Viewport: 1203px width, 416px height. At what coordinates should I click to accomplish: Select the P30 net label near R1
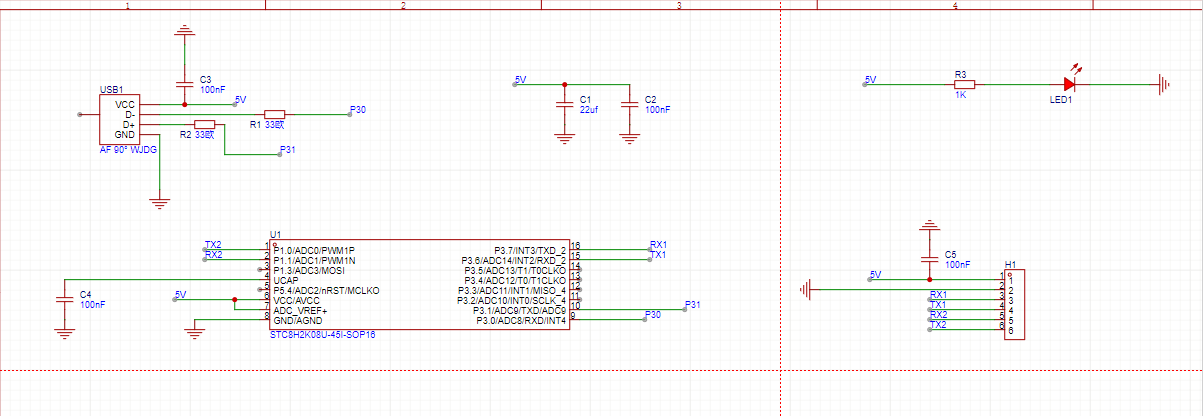[358, 109]
